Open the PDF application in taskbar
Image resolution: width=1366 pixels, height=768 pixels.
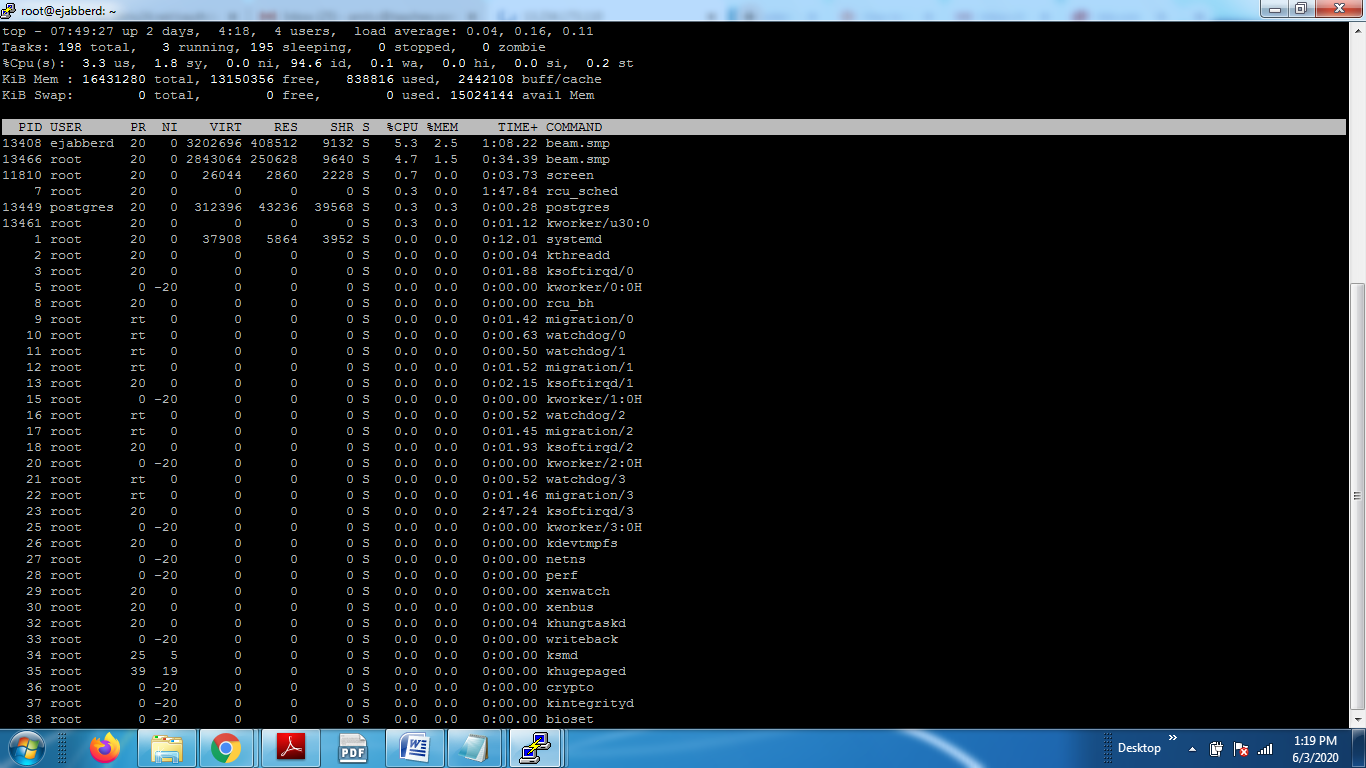pyautogui.click(x=353, y=748)
